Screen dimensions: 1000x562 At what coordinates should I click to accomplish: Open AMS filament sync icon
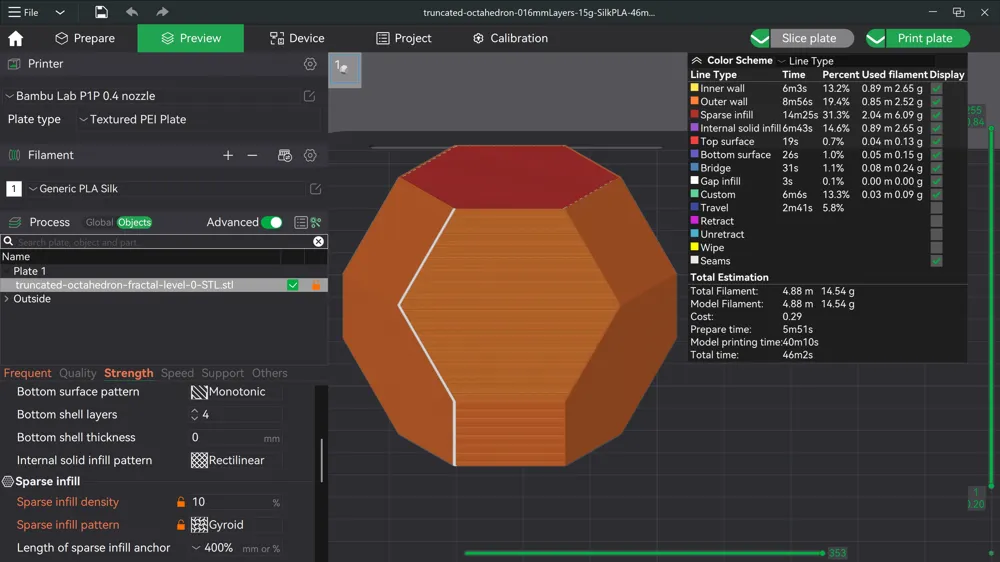285,155
